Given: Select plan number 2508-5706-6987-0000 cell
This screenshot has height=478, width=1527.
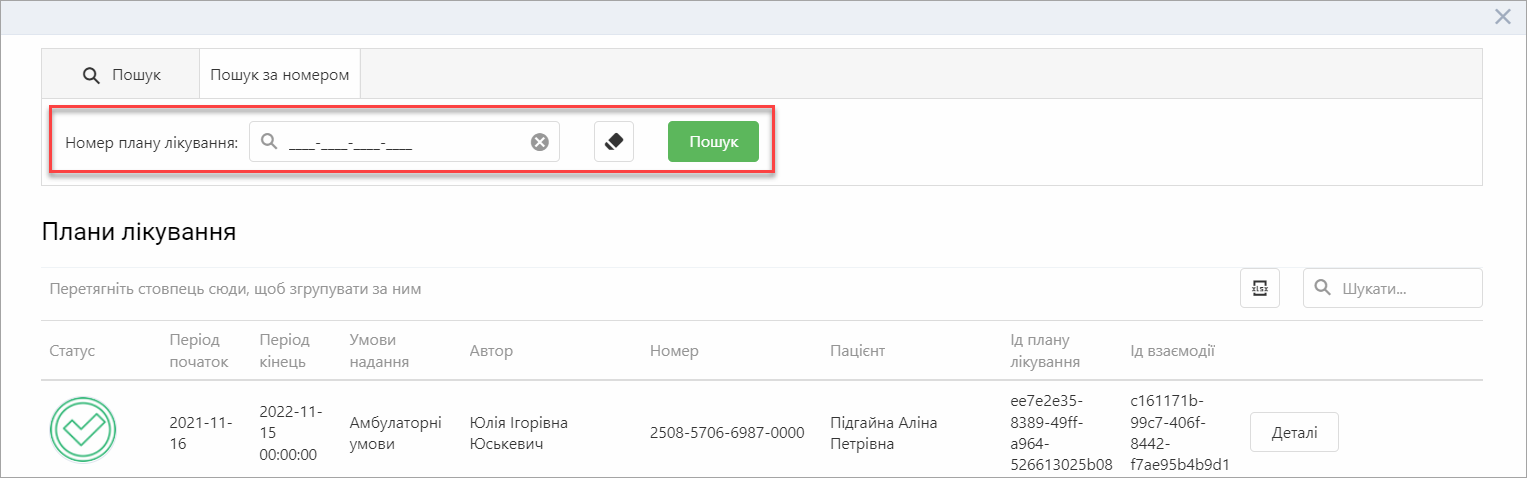Looking at the screenshot, I should tap(727, 433).
